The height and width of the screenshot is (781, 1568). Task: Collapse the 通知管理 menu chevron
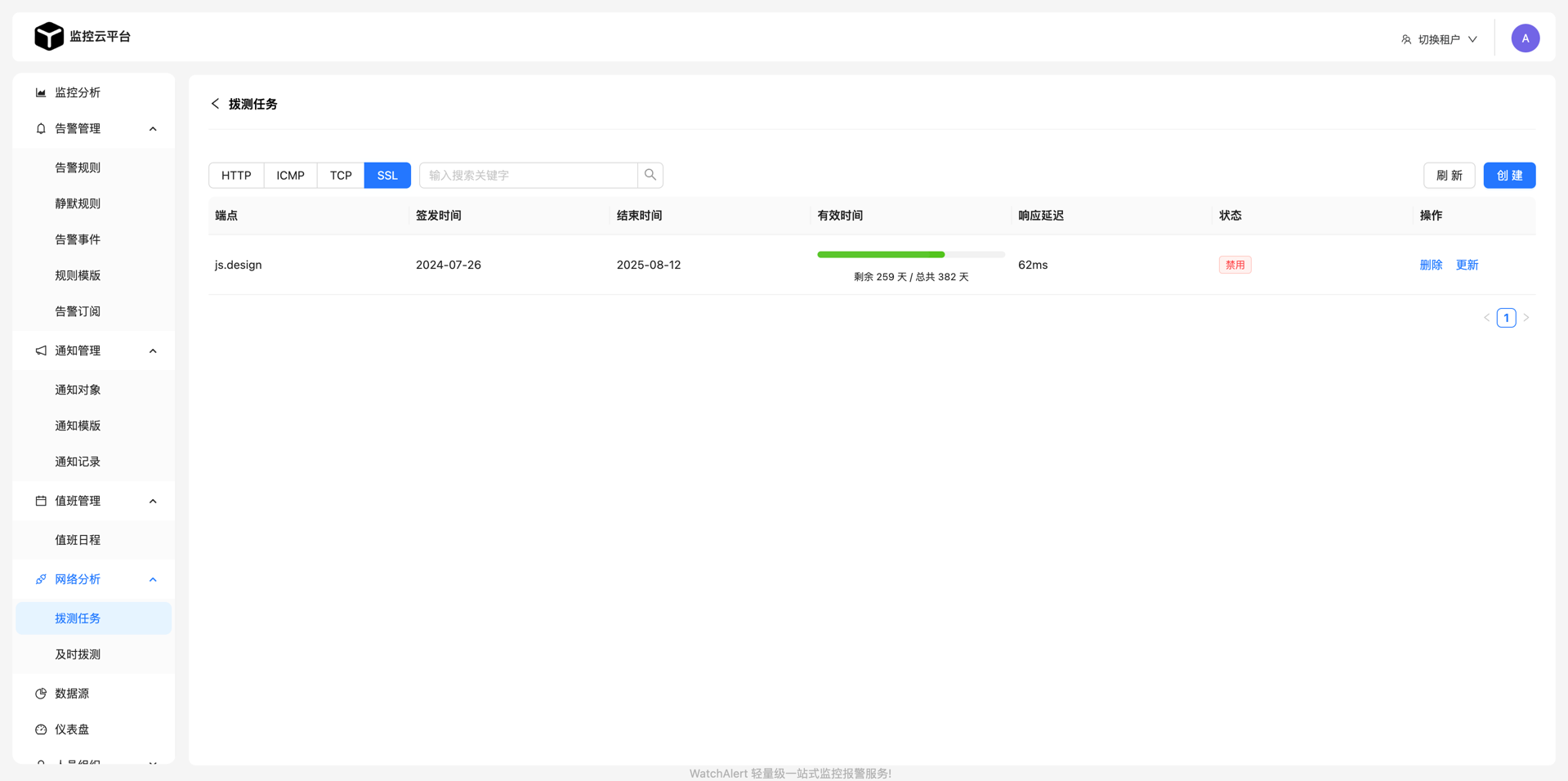(153, 350)
